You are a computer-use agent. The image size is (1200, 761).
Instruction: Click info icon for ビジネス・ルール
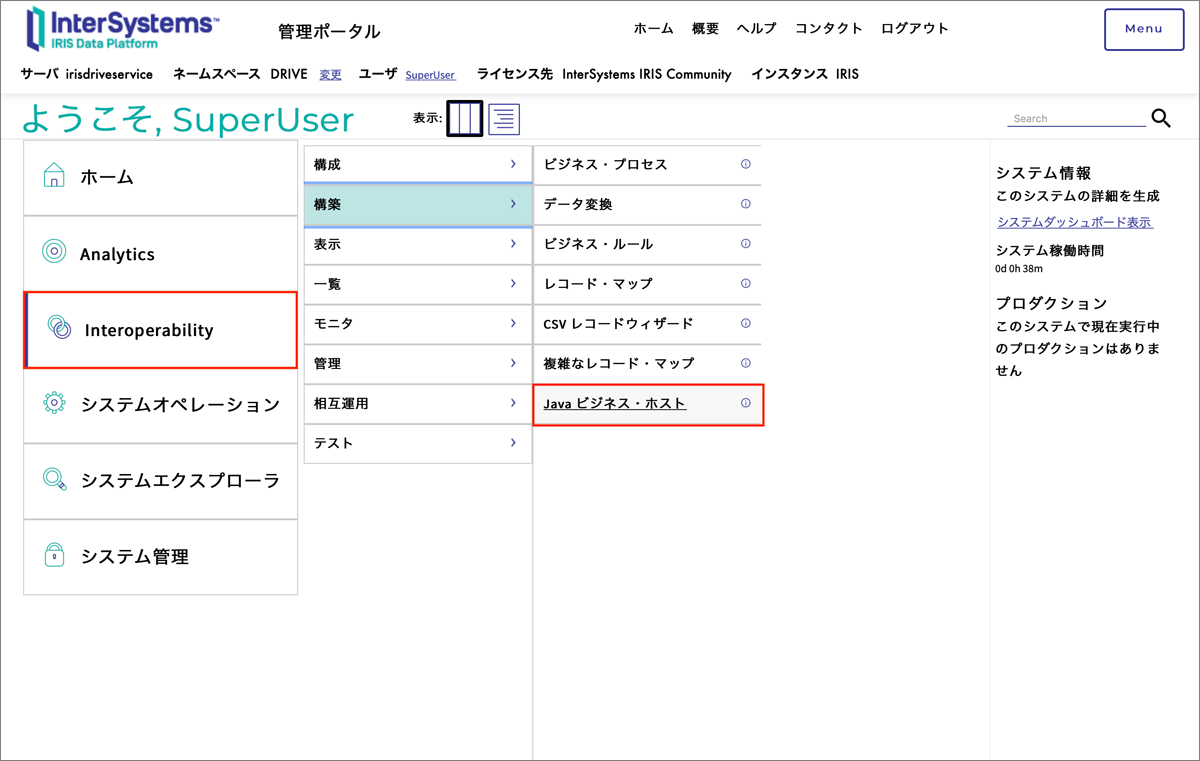[746, 244]
